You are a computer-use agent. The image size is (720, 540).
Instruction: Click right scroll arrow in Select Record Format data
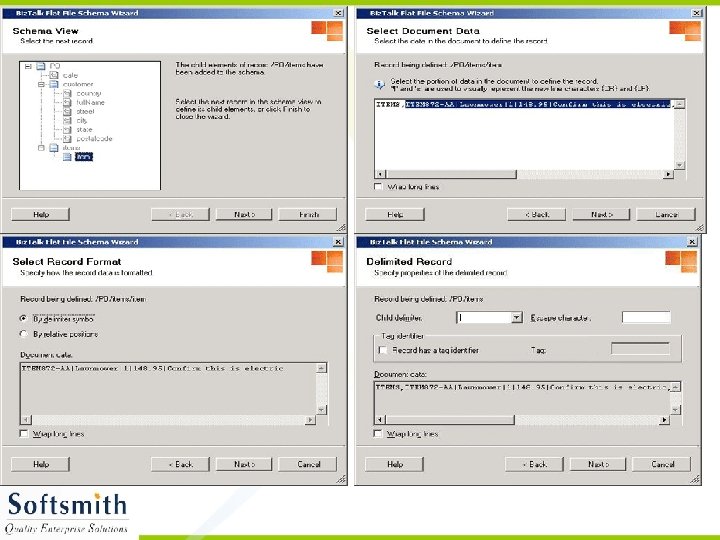[x=310, y=419]
